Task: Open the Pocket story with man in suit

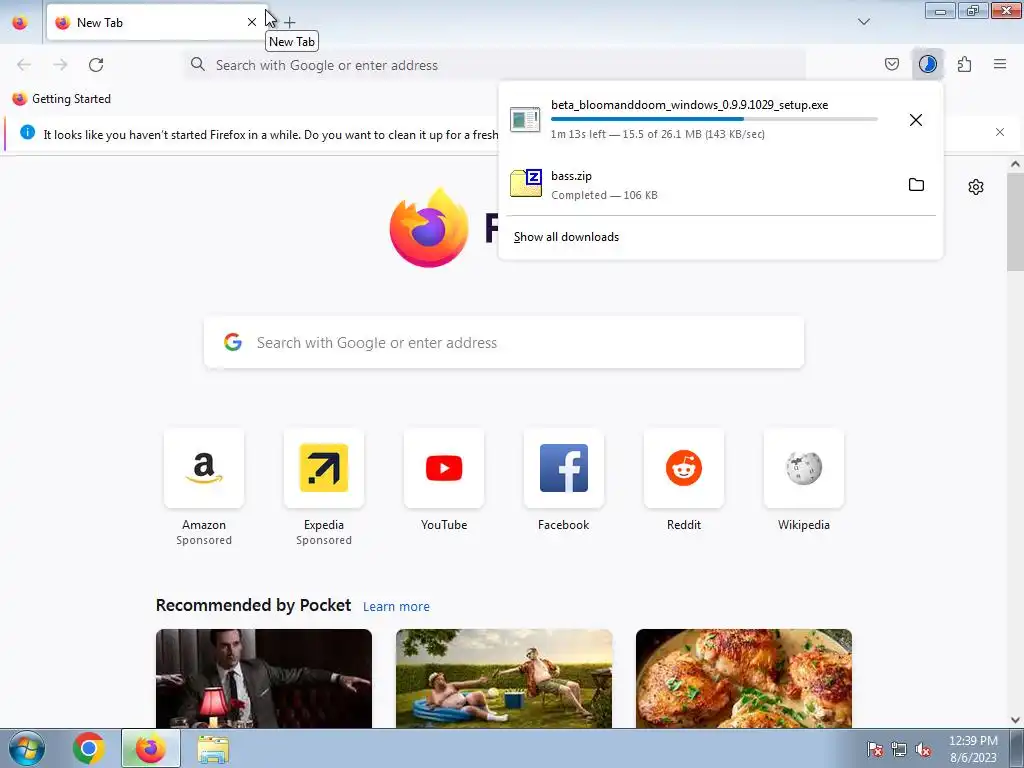Action: 264,678
